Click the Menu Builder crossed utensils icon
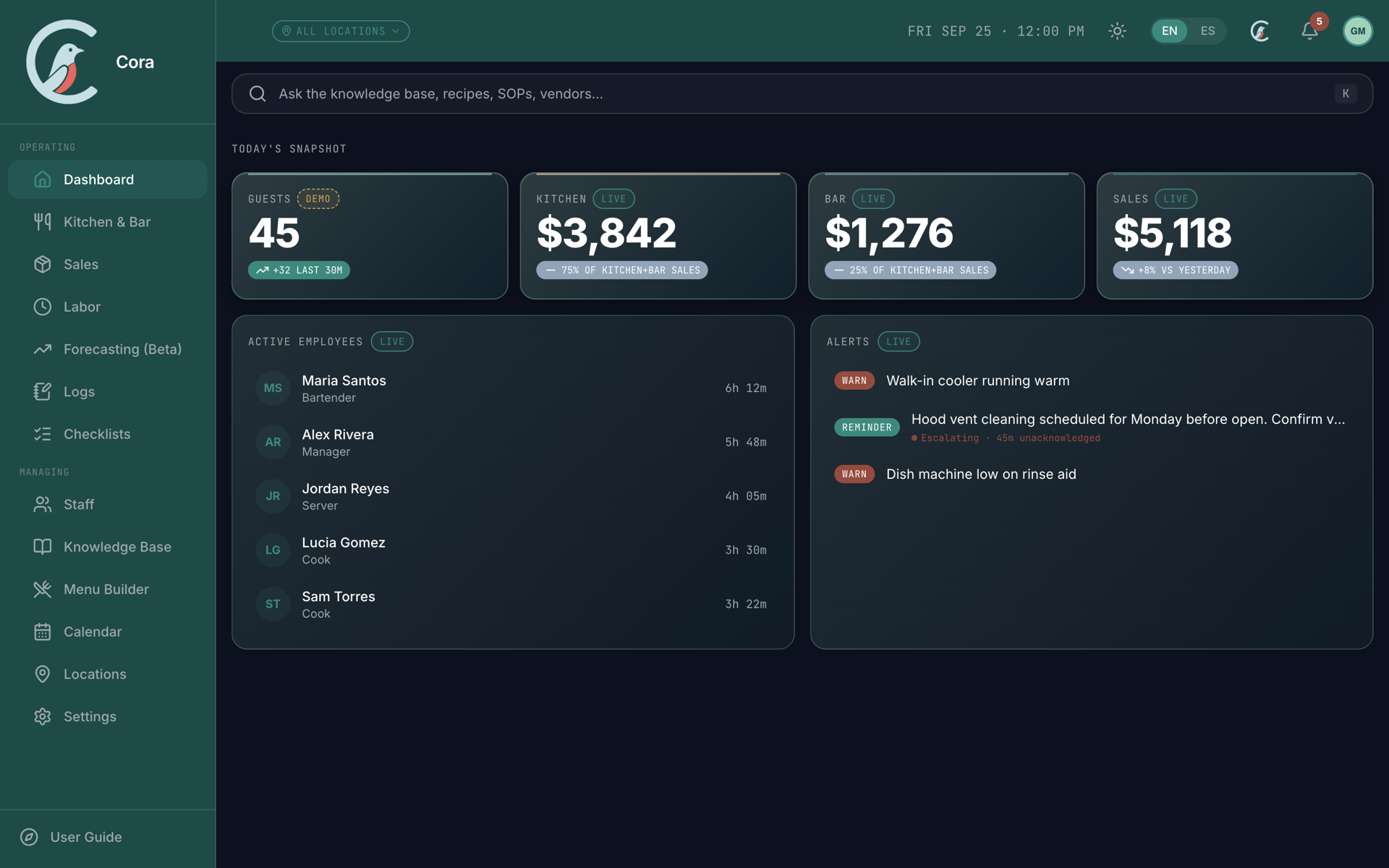1389x868 pixels. click(x=43, y=590)
